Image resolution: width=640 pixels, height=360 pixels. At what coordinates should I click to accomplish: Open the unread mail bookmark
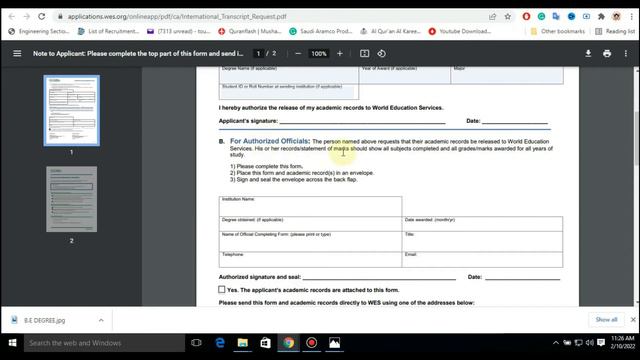[x=178, y=31]
